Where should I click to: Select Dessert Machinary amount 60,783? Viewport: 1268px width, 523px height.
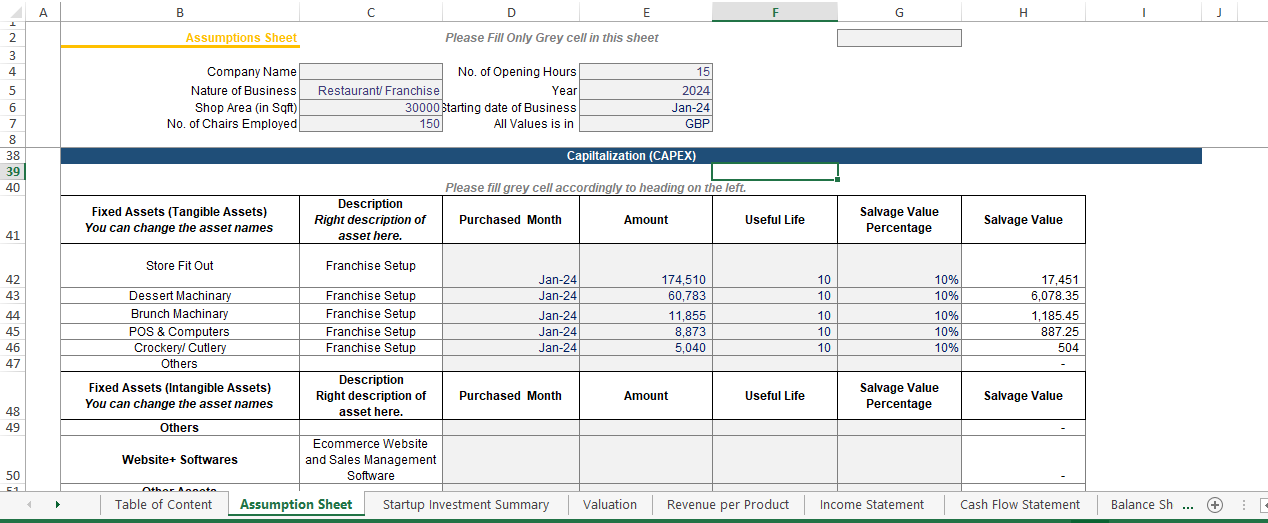click(646, 296)
